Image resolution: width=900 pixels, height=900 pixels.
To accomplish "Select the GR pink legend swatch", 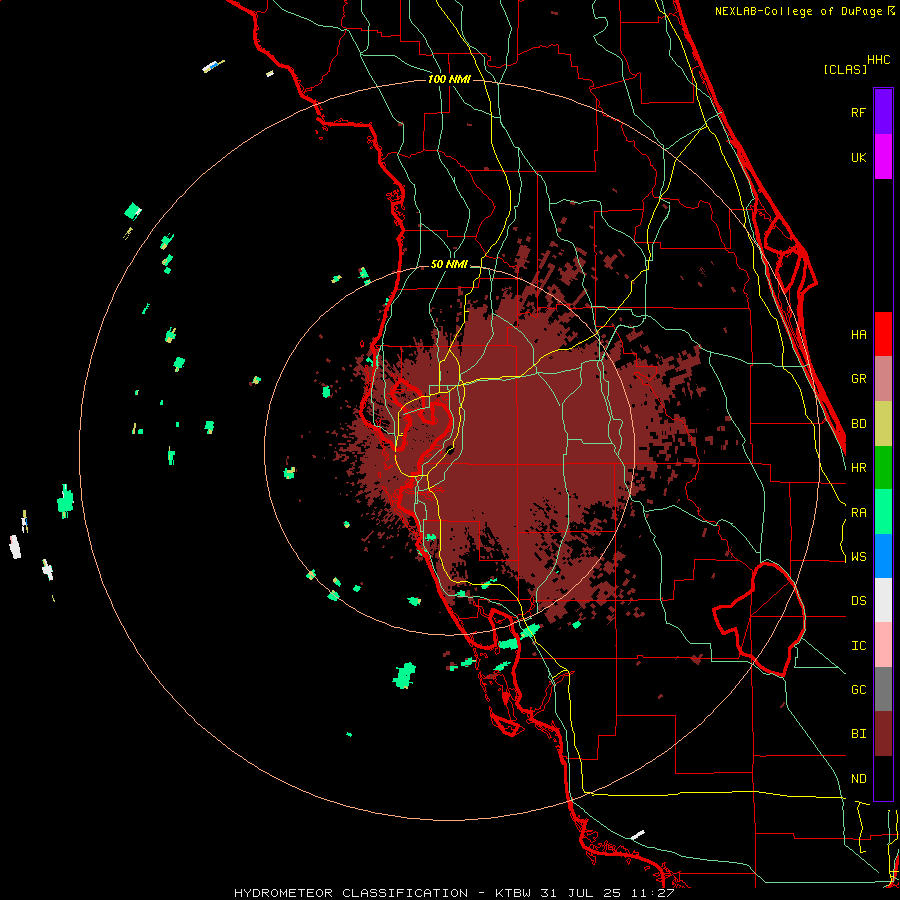I will pyautogui.click(x=883, y=379).
